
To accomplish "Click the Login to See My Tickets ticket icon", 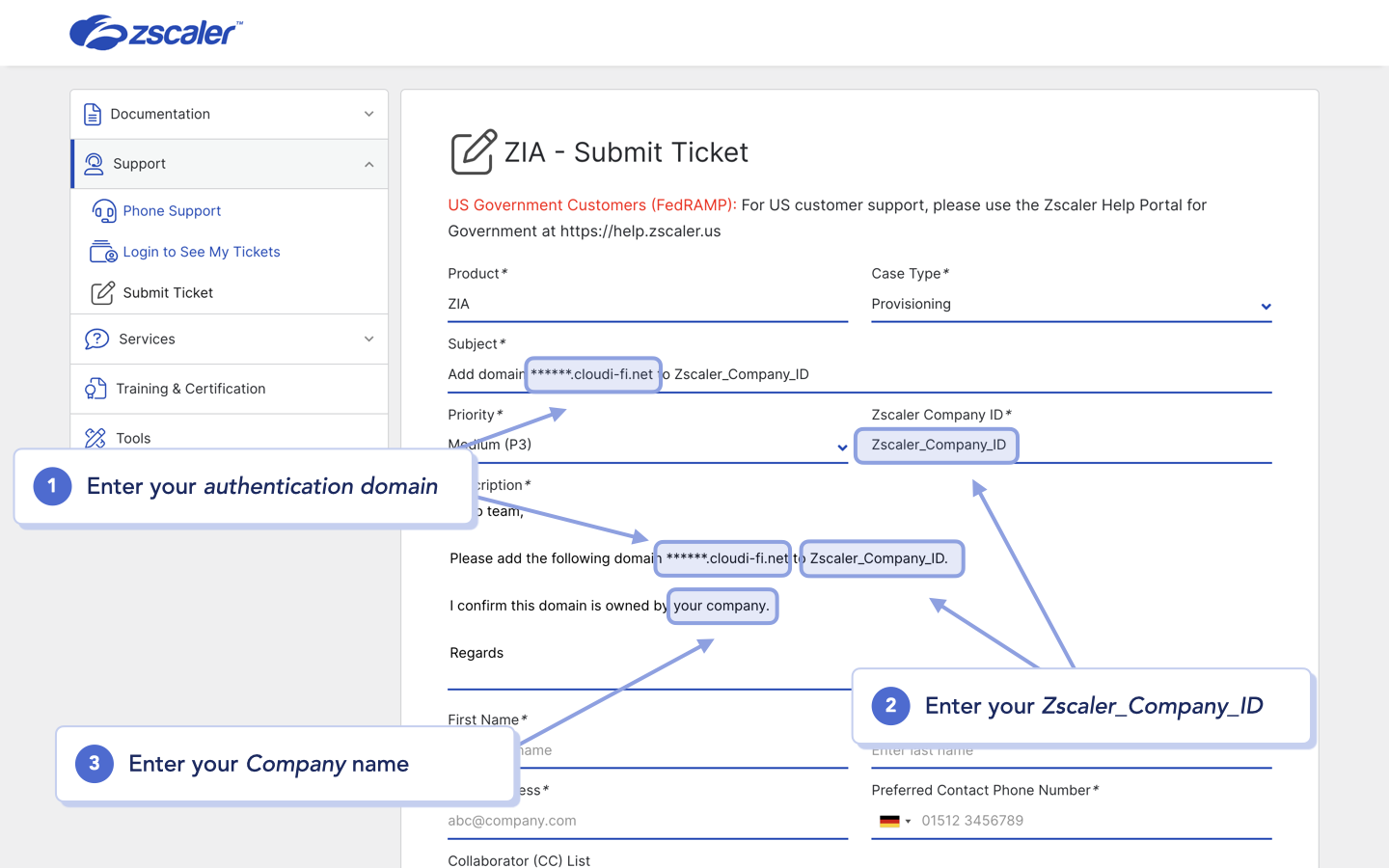I will [x=104, y=252].
